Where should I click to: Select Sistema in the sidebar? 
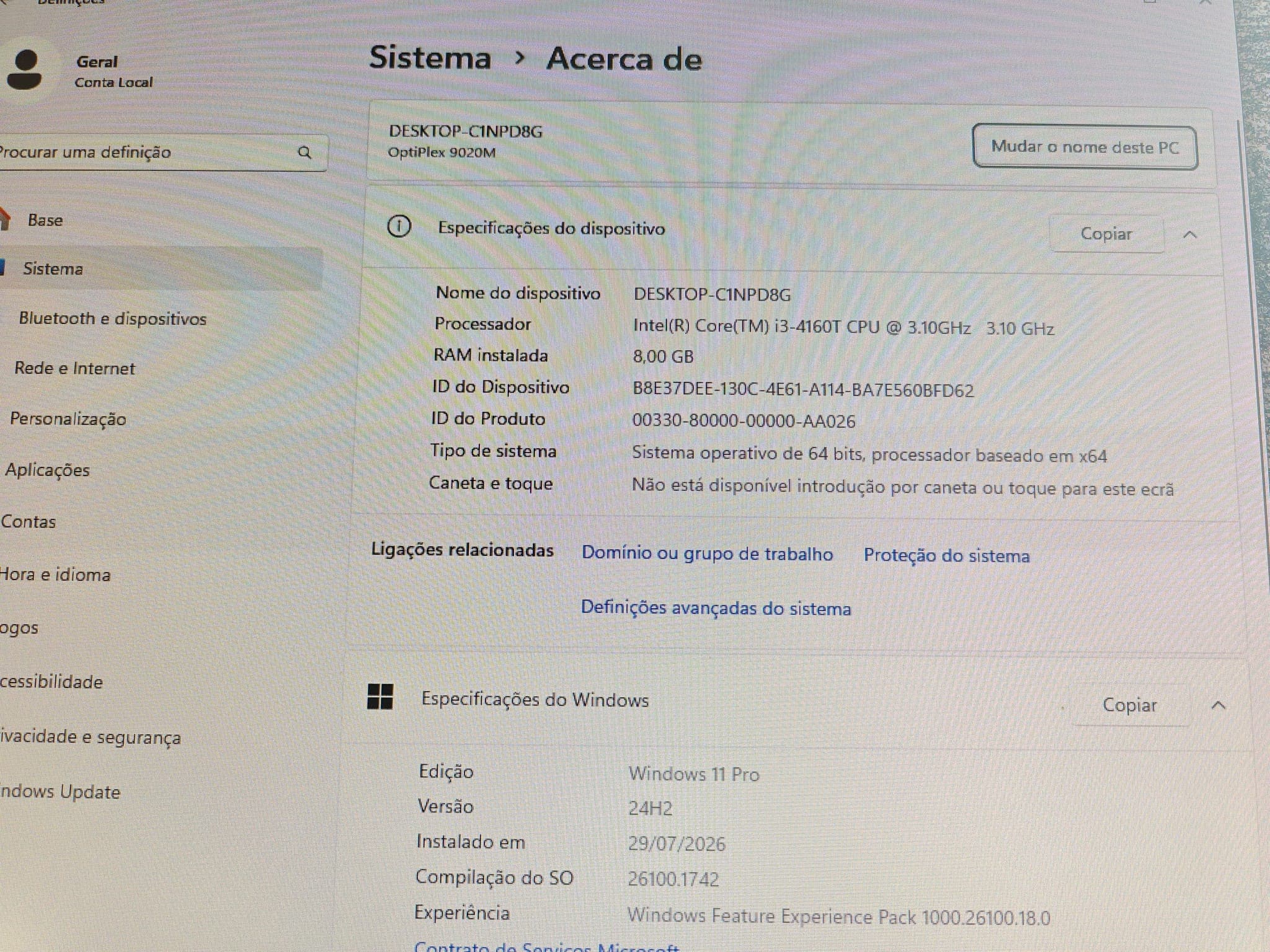53,268
